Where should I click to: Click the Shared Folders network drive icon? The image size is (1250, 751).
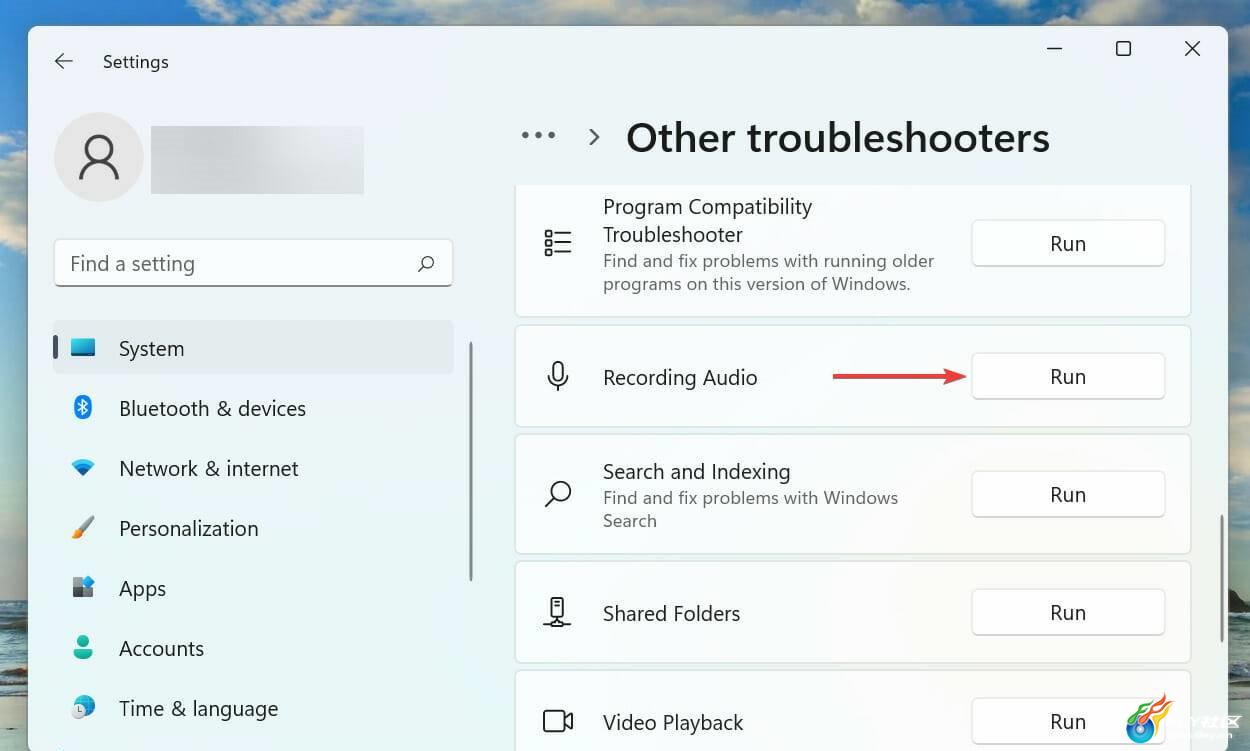tap(558, 612)
